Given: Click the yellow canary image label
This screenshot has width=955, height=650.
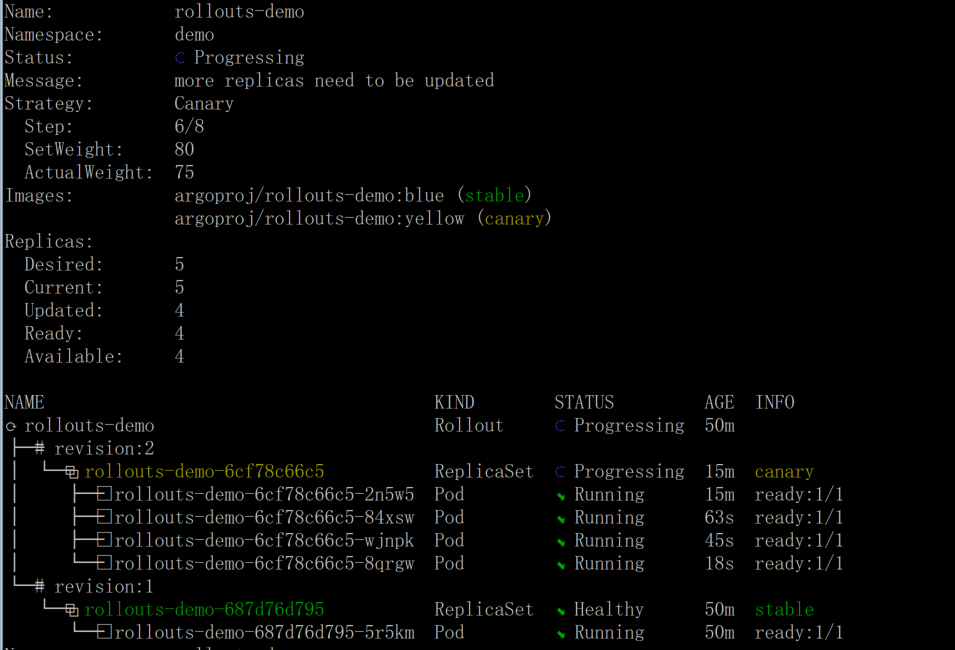Looking at the screenshot, I should click(x=515, y=219).
